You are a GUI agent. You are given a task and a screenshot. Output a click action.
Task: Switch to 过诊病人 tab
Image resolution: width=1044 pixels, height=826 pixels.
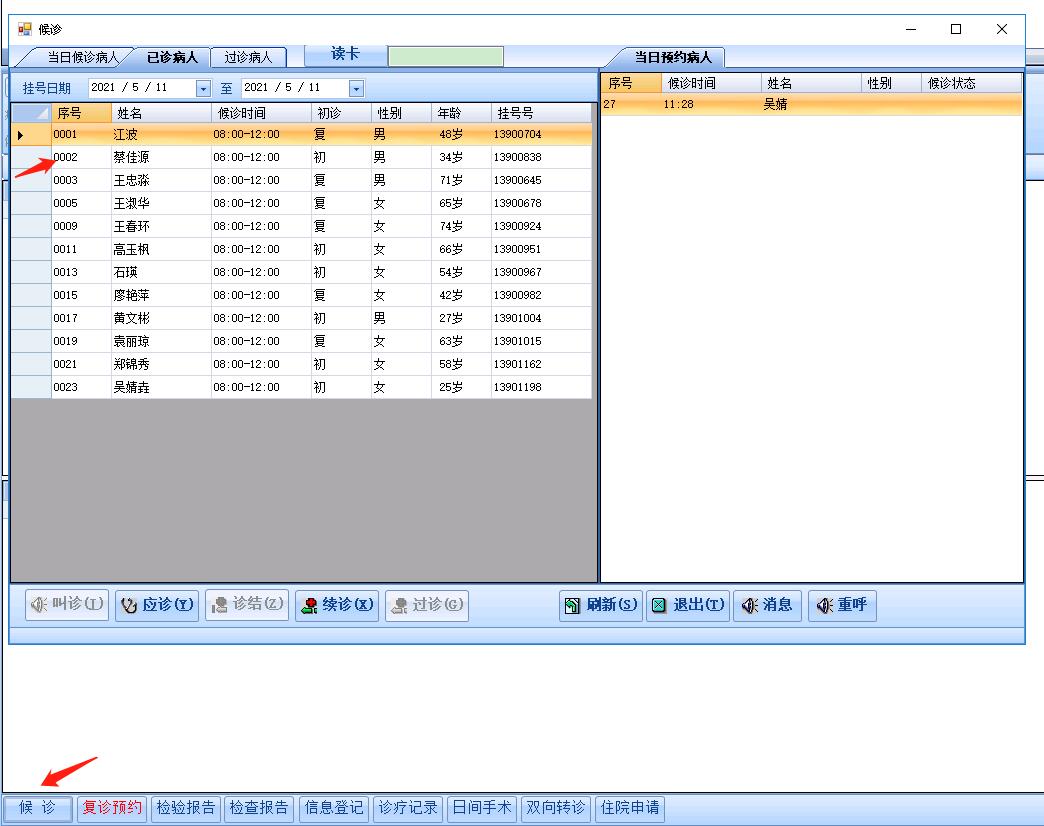tap(248, 57)
